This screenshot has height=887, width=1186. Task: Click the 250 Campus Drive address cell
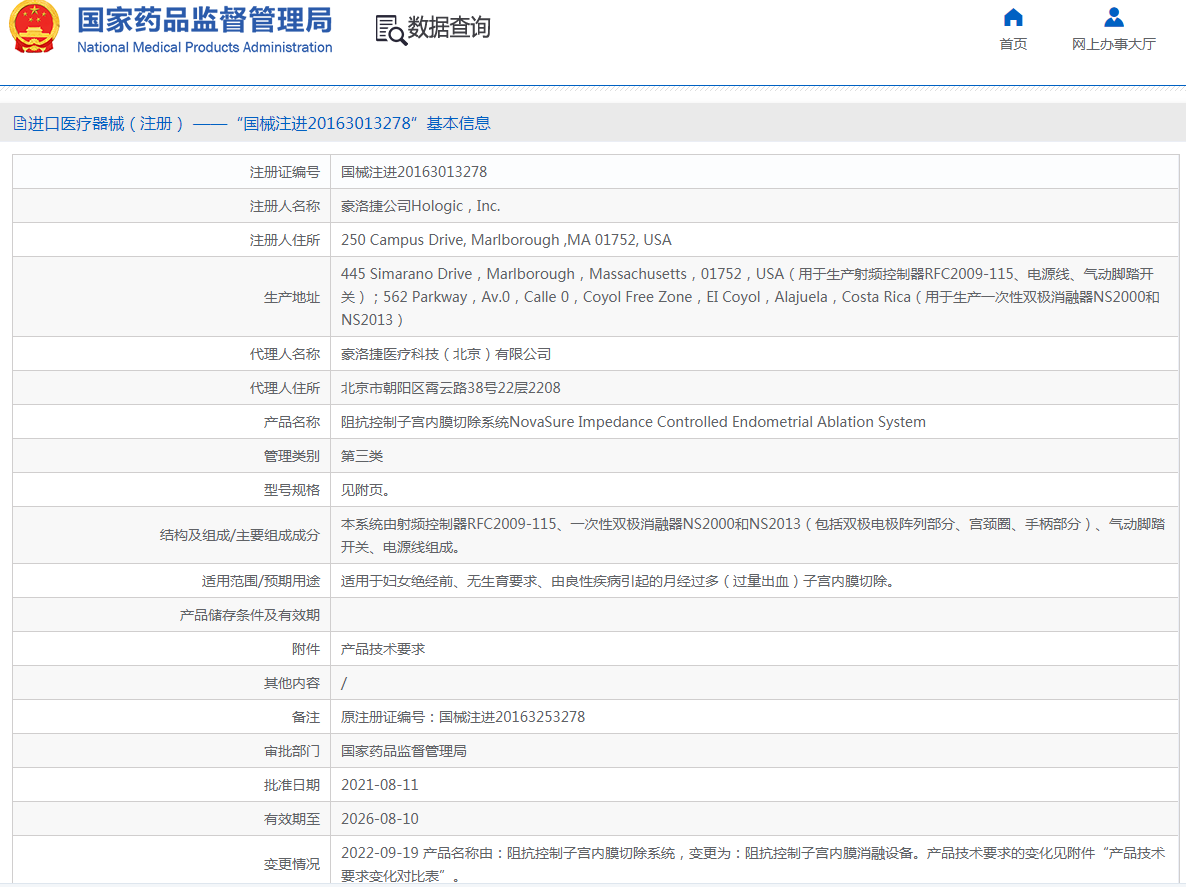[x=506, y=240]
